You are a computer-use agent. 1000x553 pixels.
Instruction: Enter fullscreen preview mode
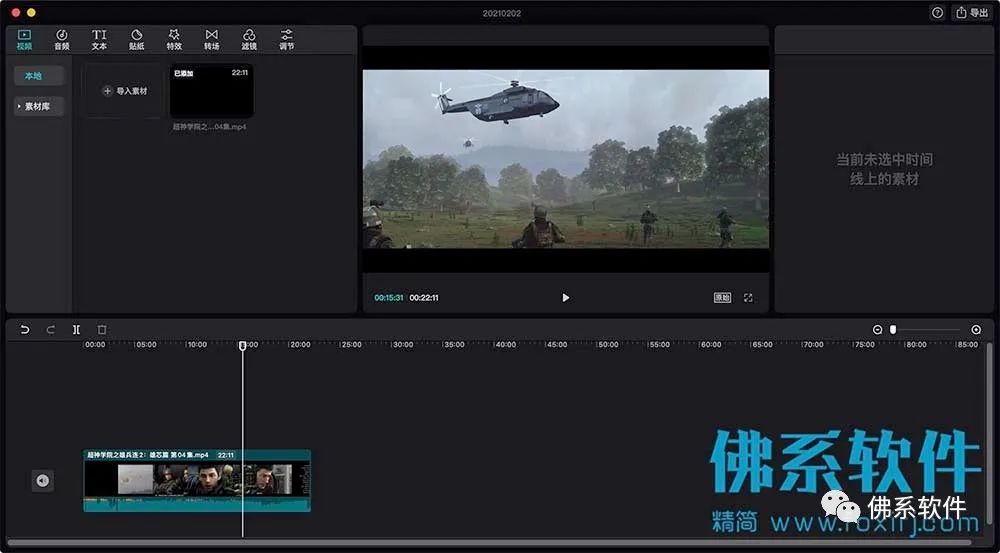[748, 298]
